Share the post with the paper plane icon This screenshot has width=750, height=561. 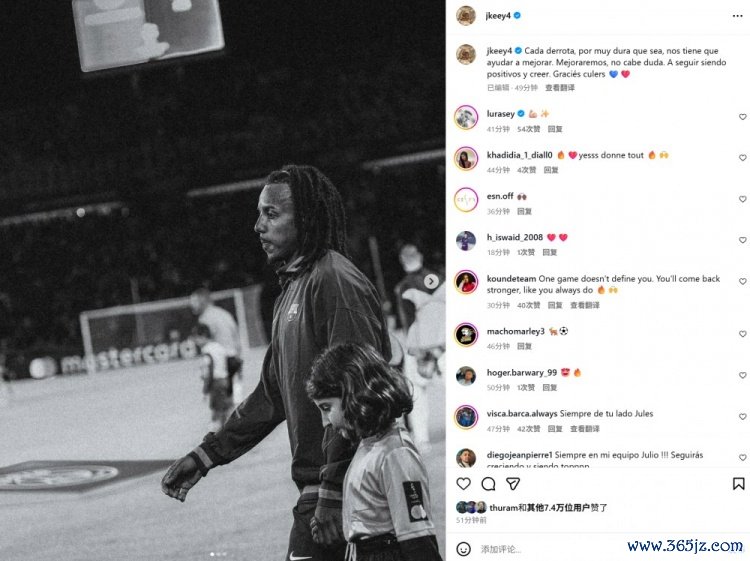tap(513, 484)
